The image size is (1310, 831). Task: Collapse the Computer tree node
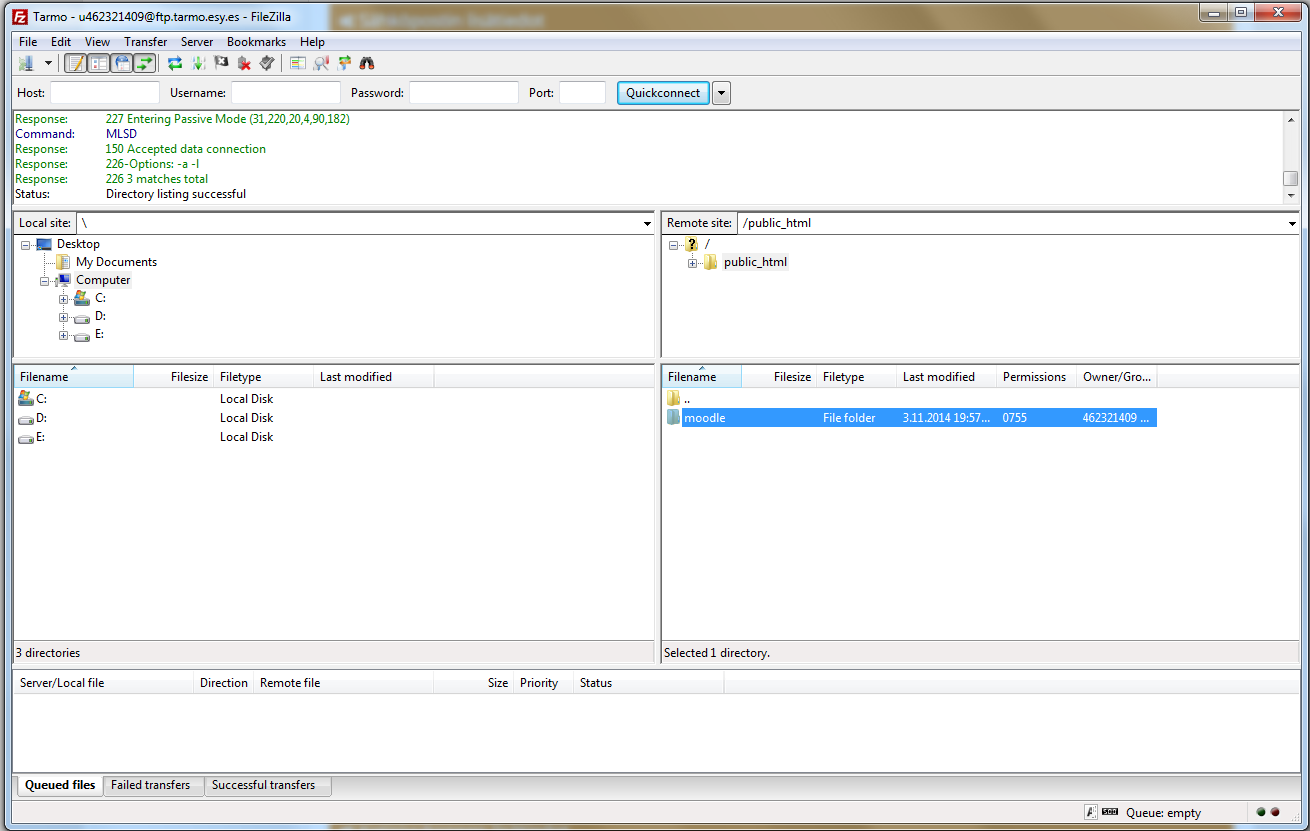pos(45,281)
